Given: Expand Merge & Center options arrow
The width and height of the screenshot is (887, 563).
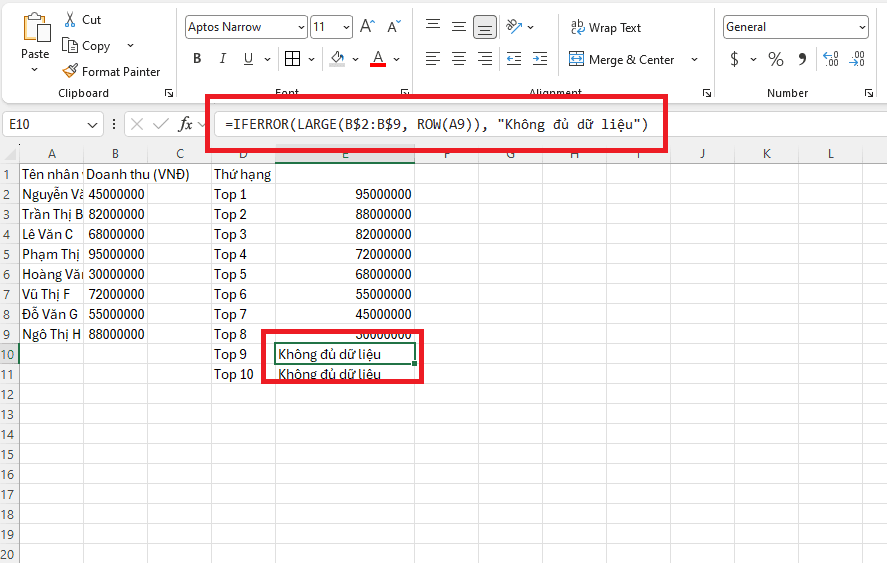Looking at the screenshot, I should point(694,59).
